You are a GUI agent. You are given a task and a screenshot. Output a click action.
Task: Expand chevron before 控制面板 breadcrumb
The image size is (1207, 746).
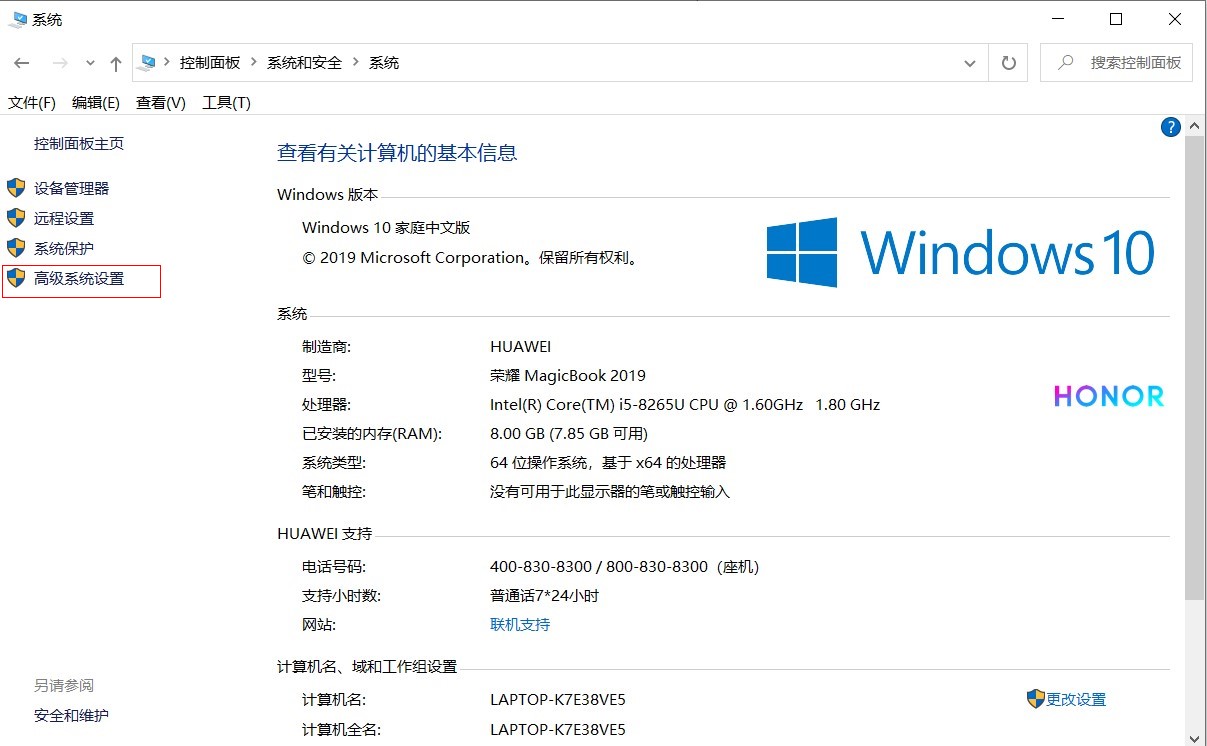(x=168, y=63)
